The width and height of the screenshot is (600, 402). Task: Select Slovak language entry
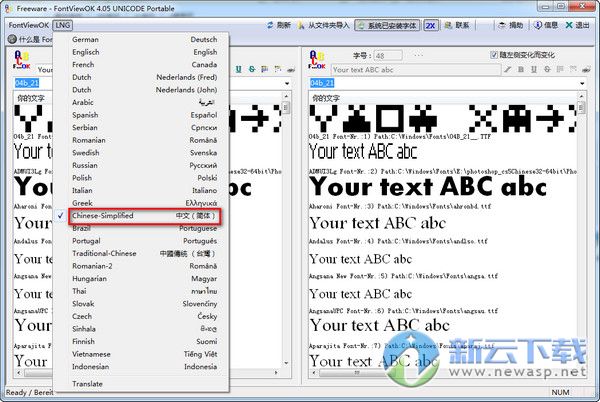141,304
